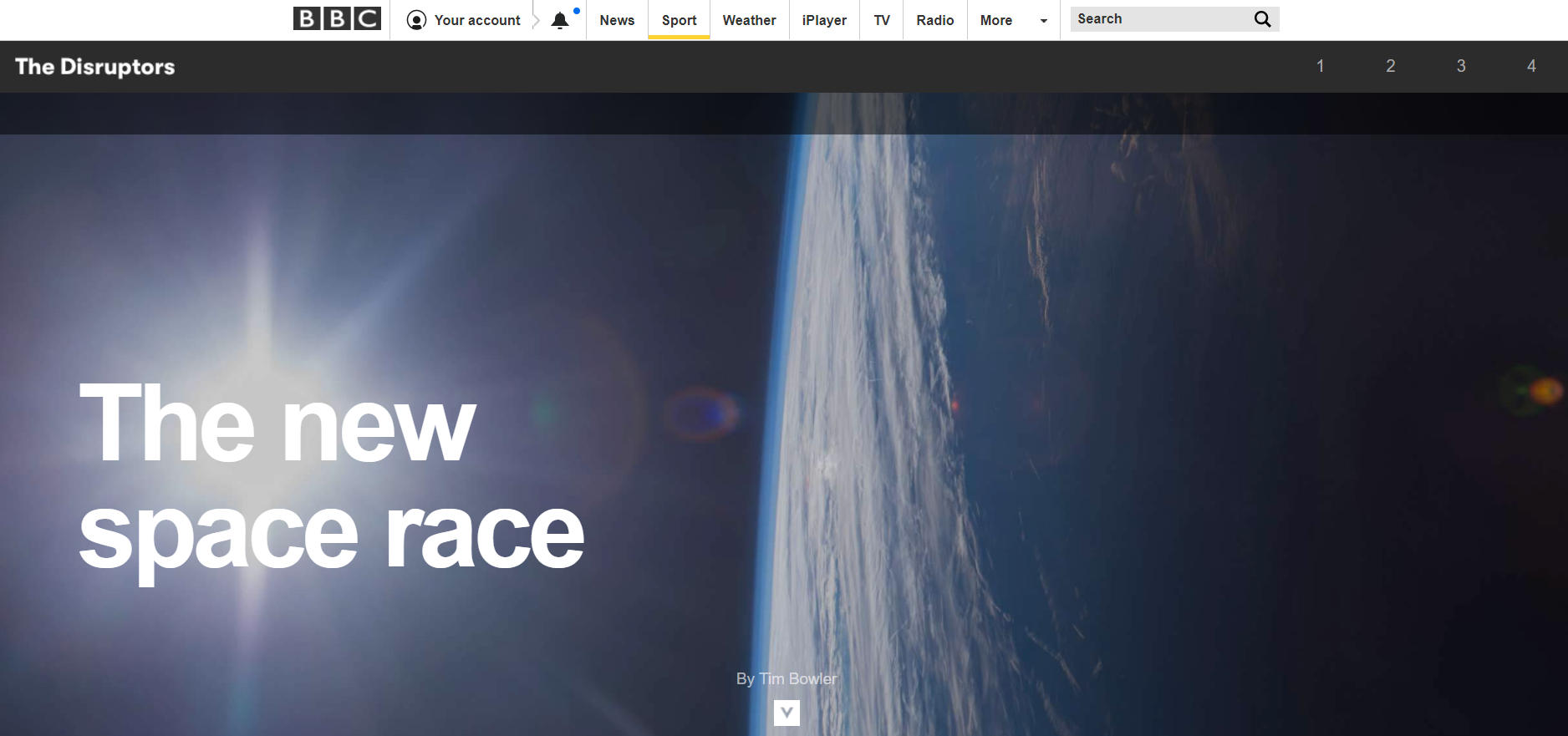This screenshot has width=1568, height=736.
Task: Click the search magnifier icon
Action: [1262, 19]
